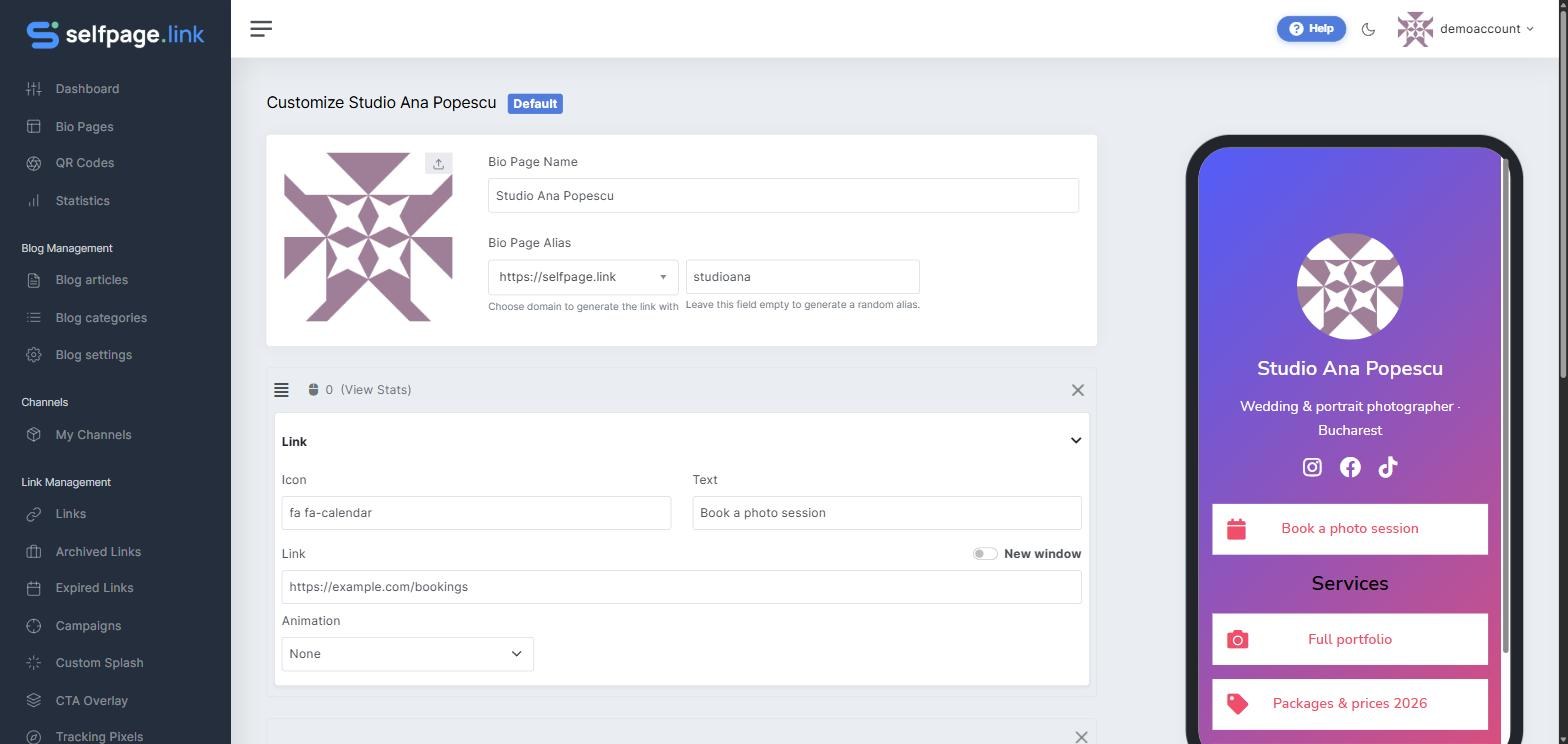Click the Icon field fa fa-calendar
Viewport: 1568px width, 744px height.
click(x=476, y=513)
